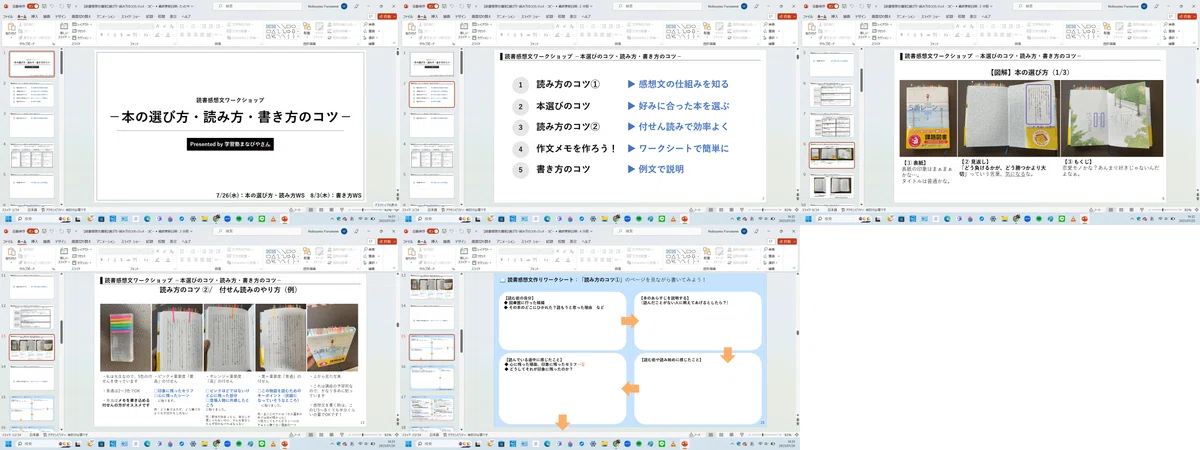Click New Slide icon in title-slide window
1200x450 pixels.
[x=63, y=28]
